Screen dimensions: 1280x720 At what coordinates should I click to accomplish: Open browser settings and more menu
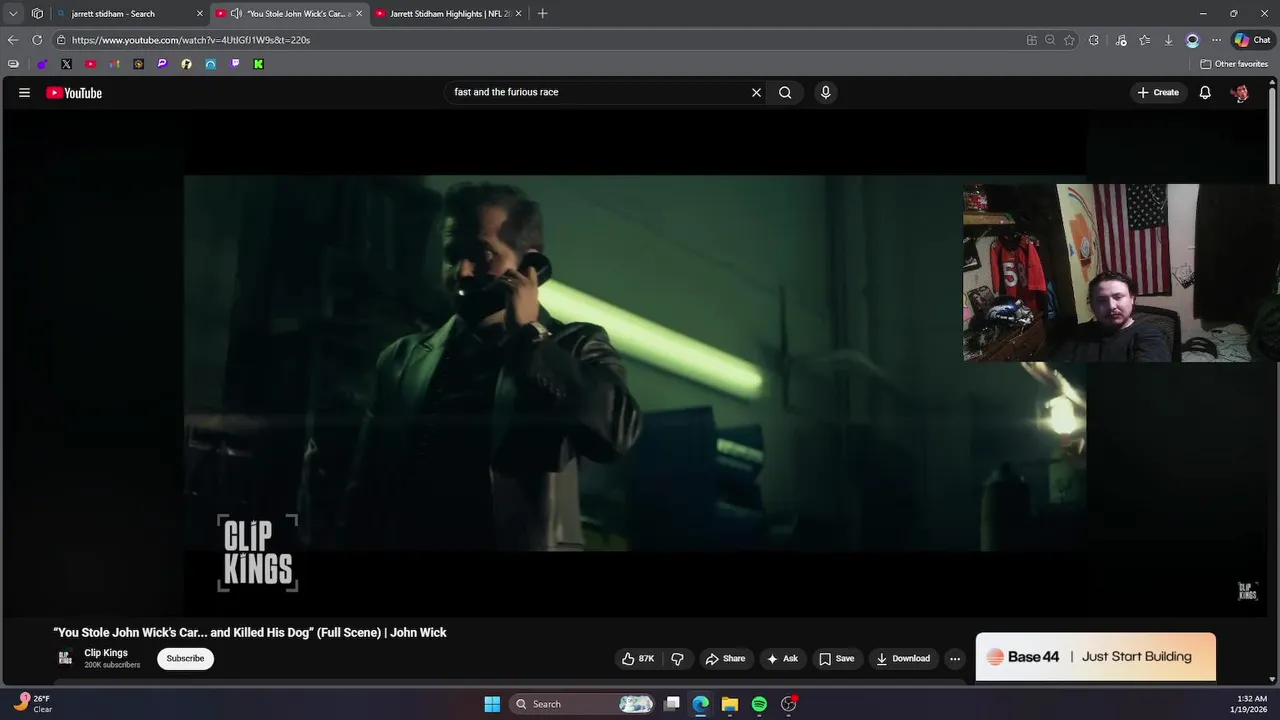(x=1216, y=40)
